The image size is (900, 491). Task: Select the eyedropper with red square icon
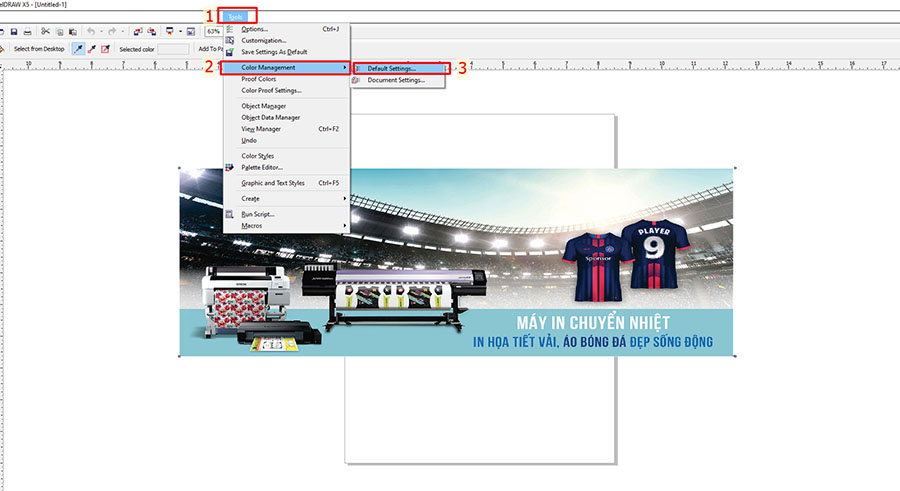click(x=105, y=49)
